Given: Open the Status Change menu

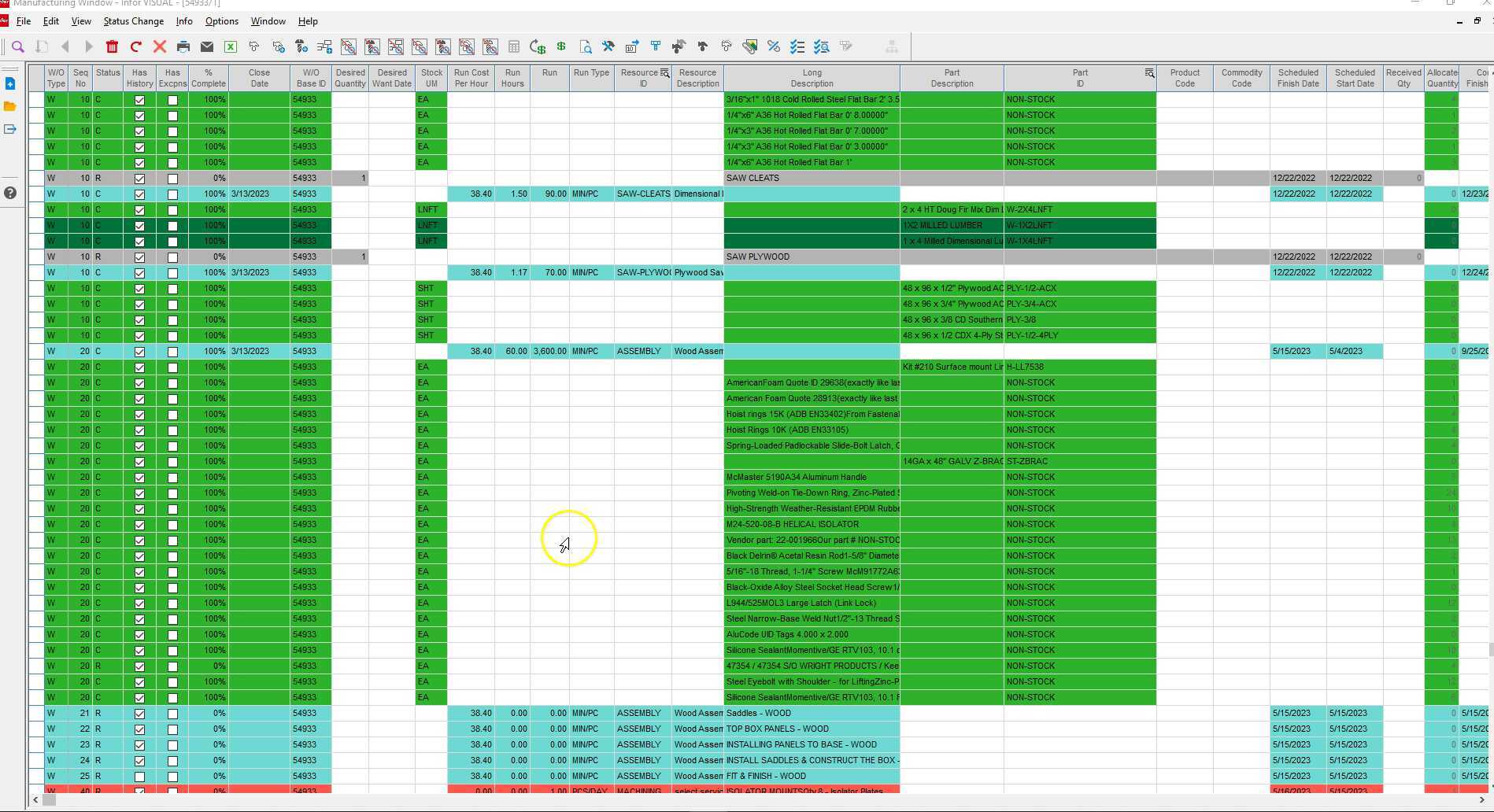Looking at the screenshot, I should click(x=133, y=21).
